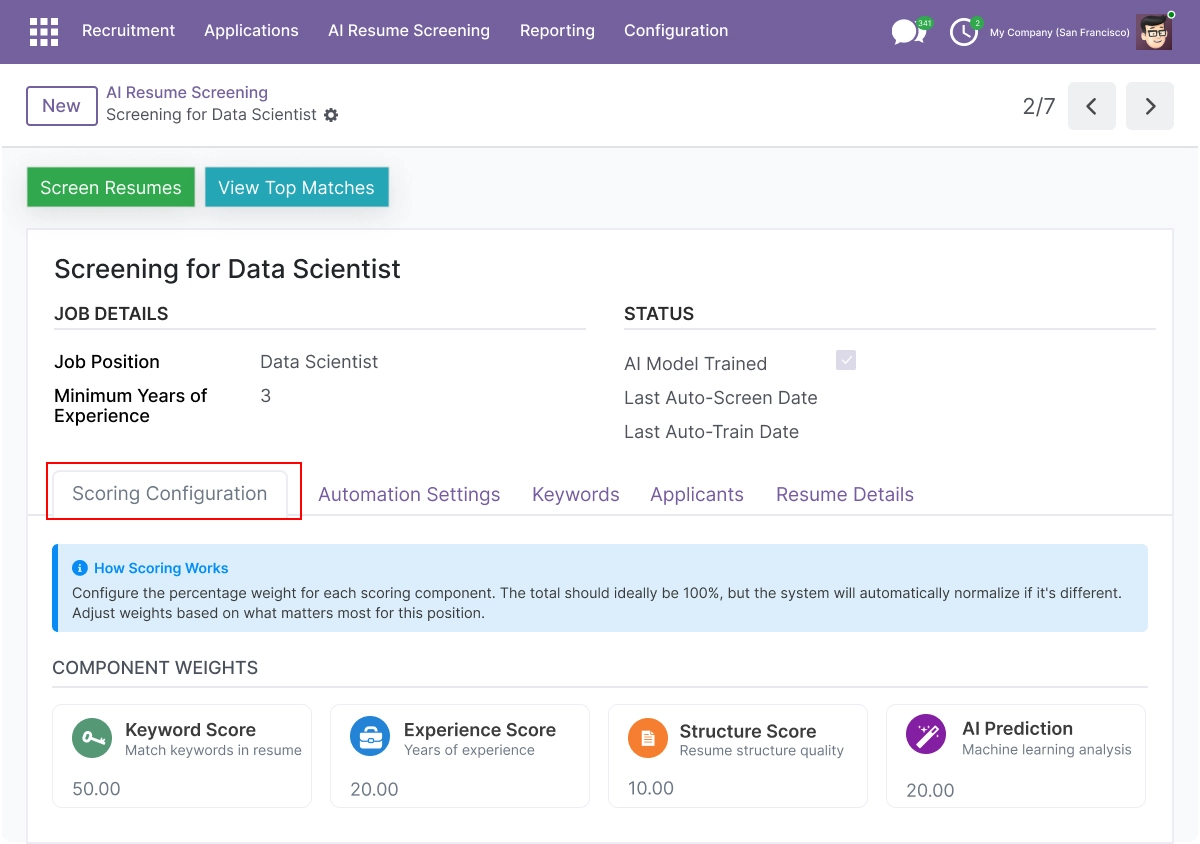Click the How Scoring Works heading
The width and height of the screenshot is (1200, 844).
pyautogui.click(x=161, y=568)
